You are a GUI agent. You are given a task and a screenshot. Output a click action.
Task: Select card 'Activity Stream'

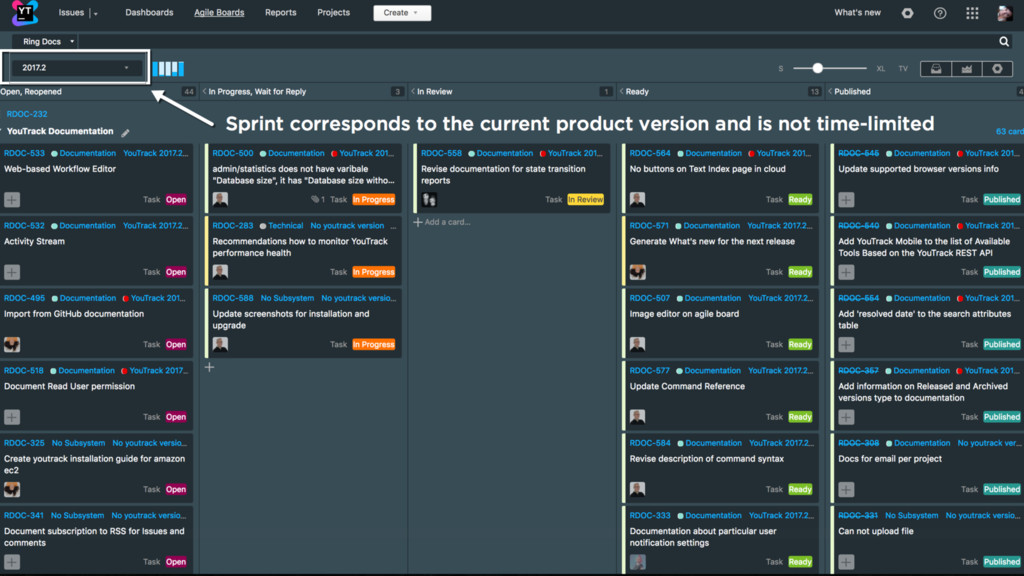pyautogui.click(x=97, y=251)
